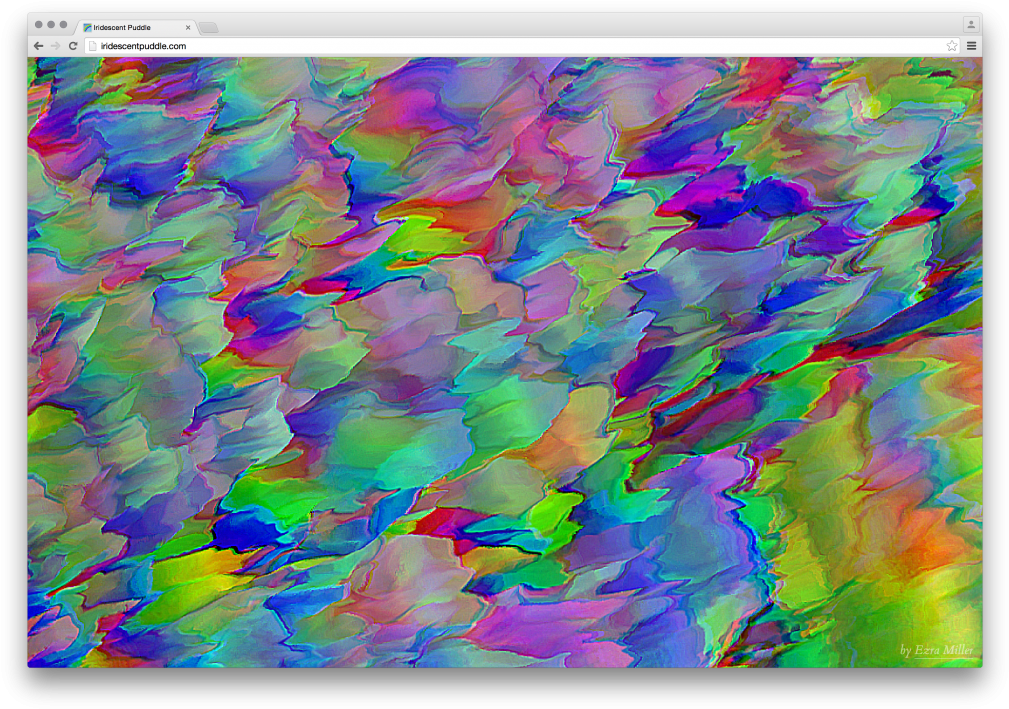Close the Iridescent Puddle tab

click(188, 28)
